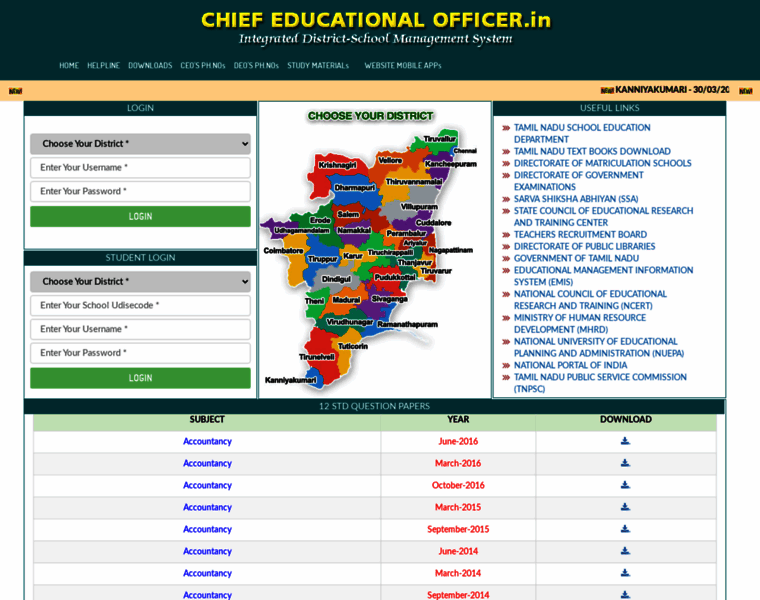Click Accountancy subject in March-2015 row

coord(207,507)
